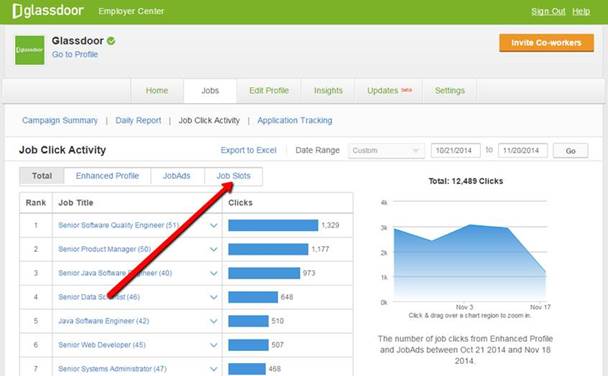Select the Job Click Activity sub-navigation item
The image size is (608, 376).
coord(209,121)
